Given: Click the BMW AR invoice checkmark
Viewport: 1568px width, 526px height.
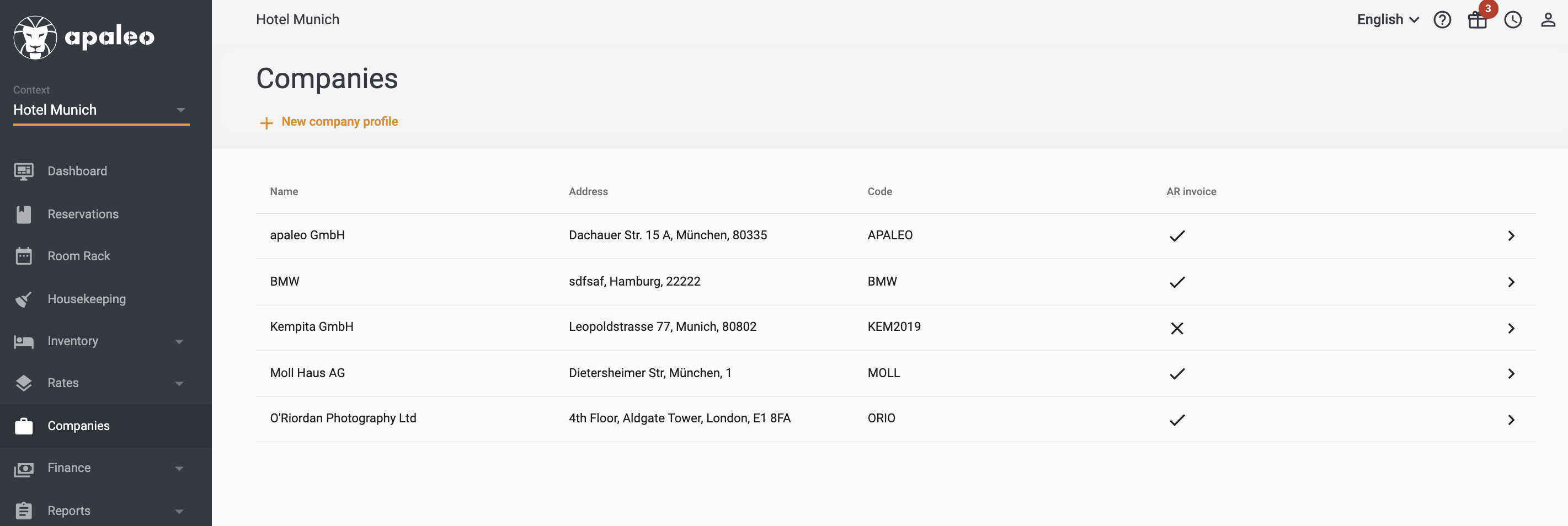Looking at the screenshot, I should (1177, 282).
